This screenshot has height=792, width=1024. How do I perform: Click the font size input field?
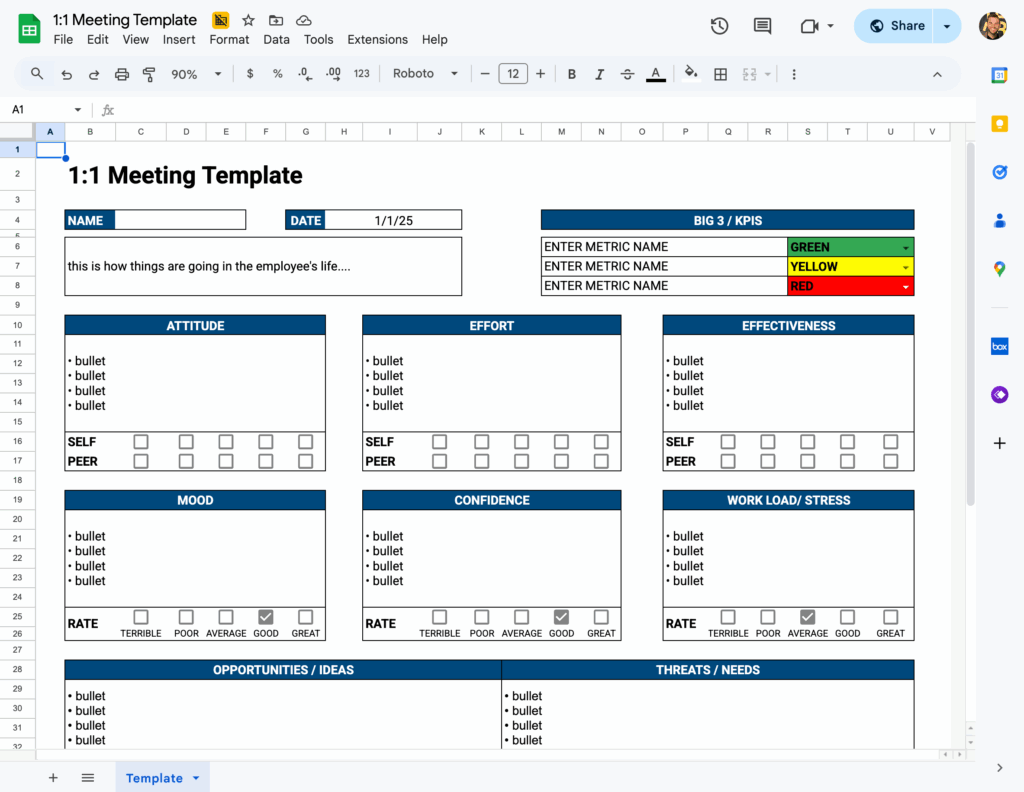tap(513, 74)
